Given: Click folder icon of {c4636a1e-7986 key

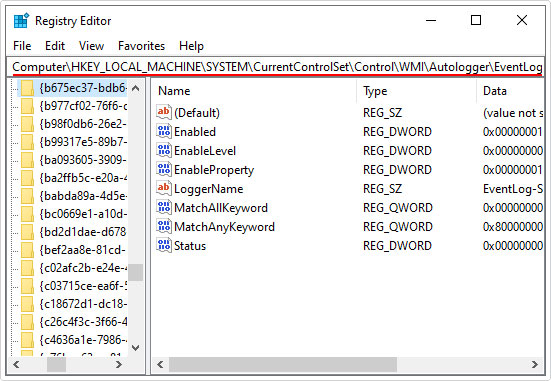Looking at the screenshot, I should point(27,340).
